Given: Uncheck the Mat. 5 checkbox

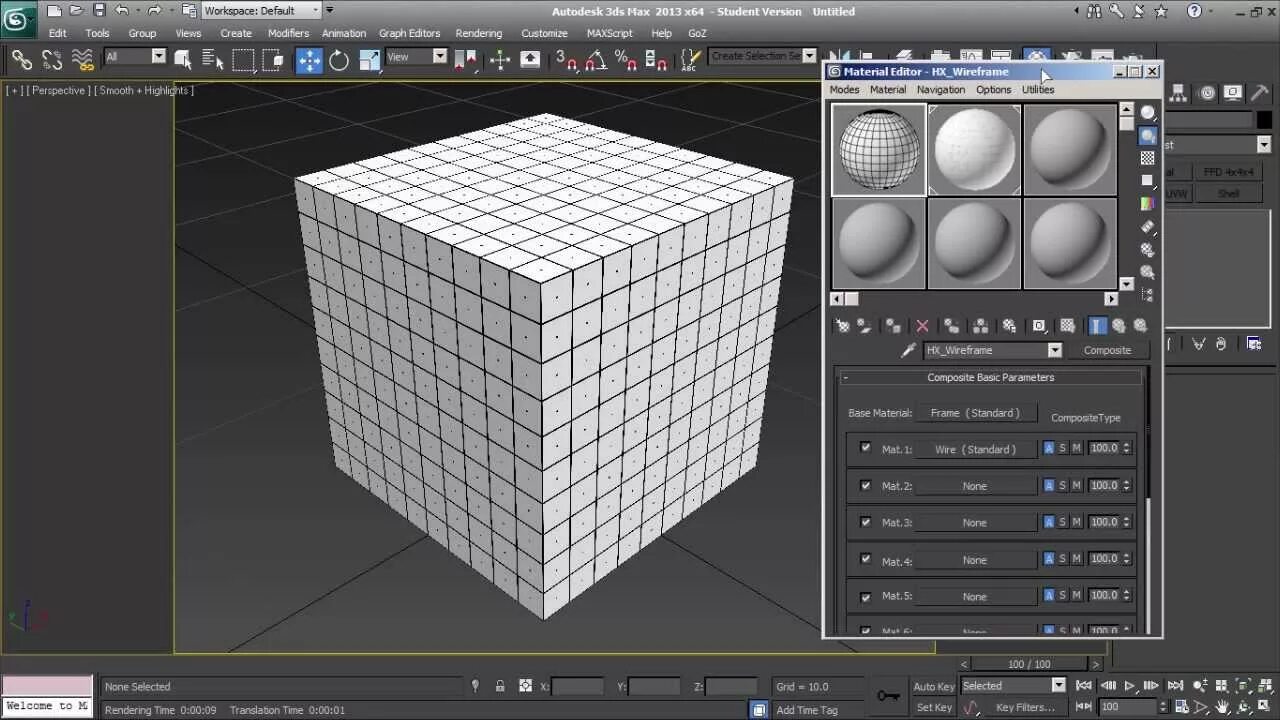Looking at the screenshot, I should pyautogui.click(x=865, y=596).
